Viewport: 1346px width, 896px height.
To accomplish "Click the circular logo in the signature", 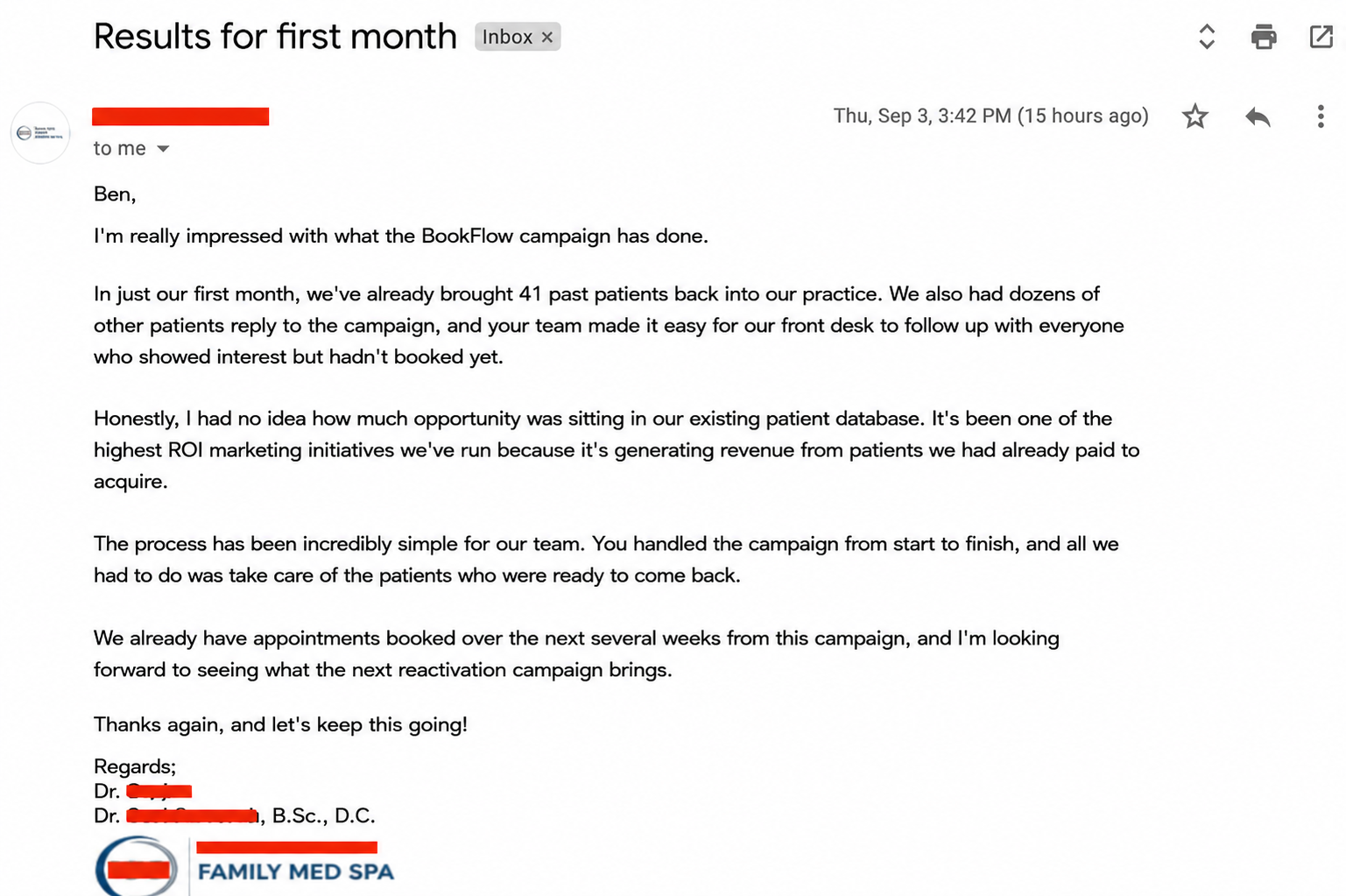I will pos(137,867).
